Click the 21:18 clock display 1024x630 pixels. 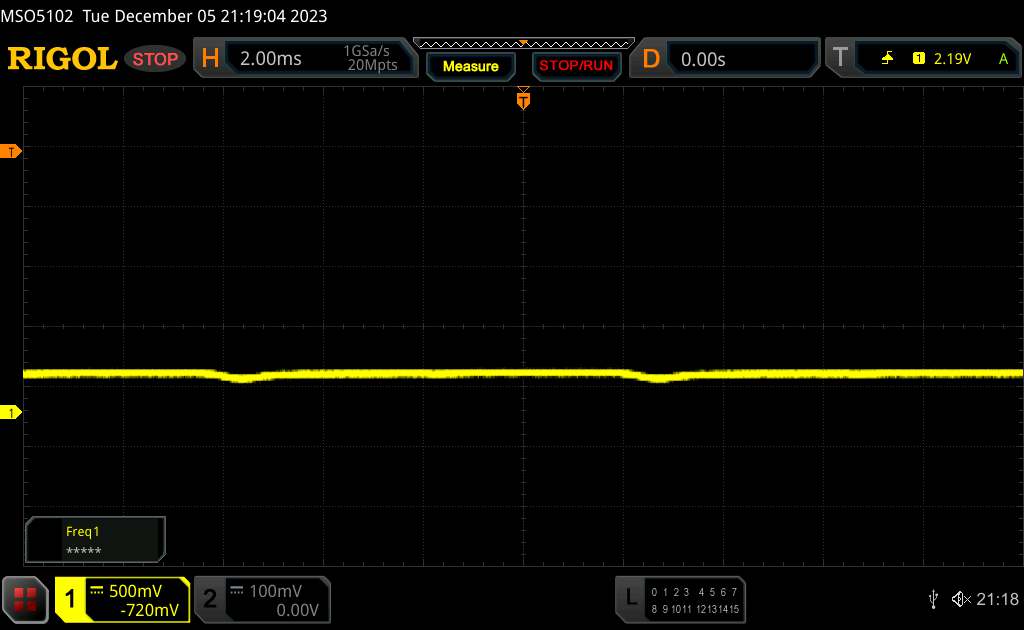(x=997, y=599)
